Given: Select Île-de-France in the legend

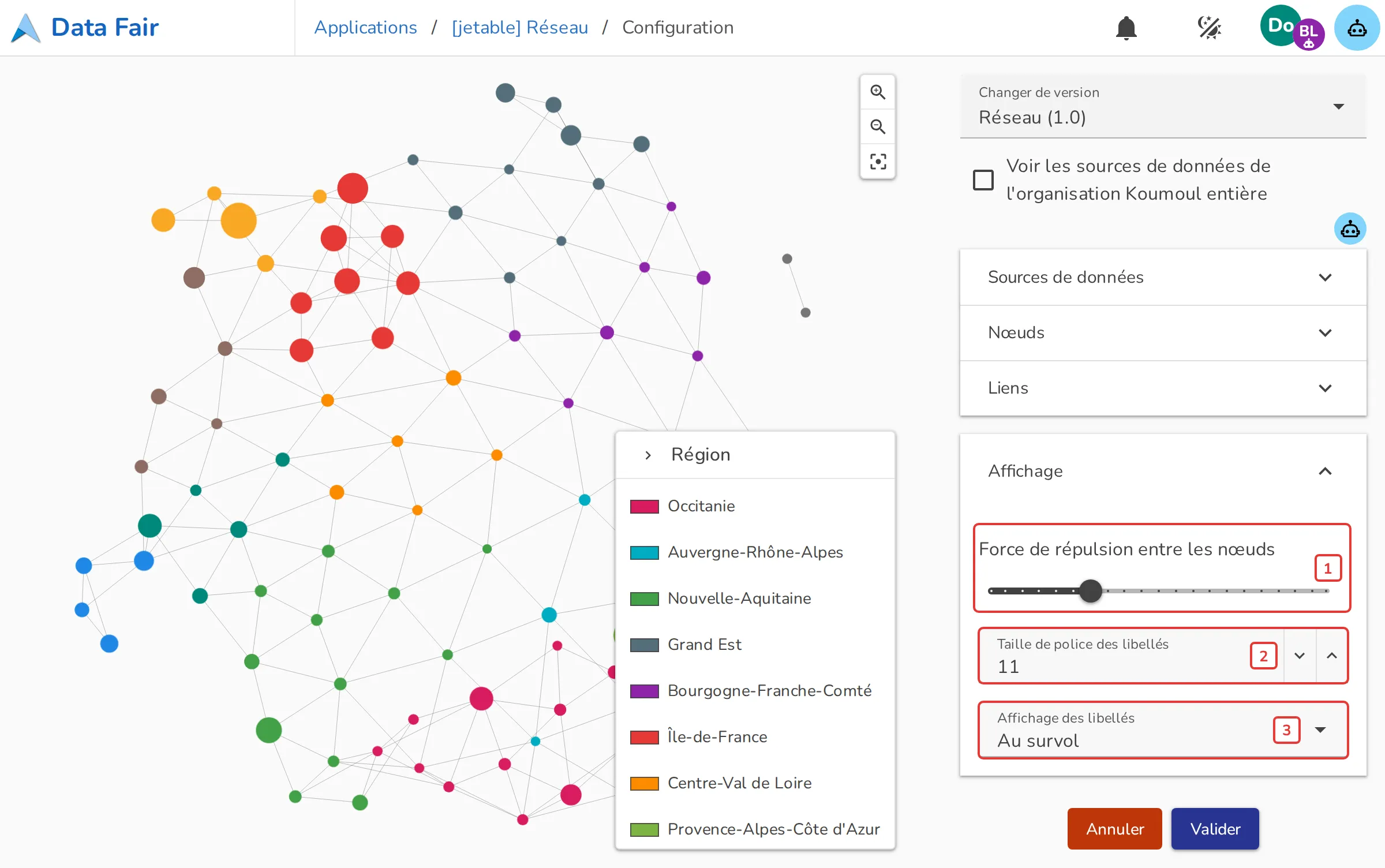Looking at the screenshot, I should 717,737.
